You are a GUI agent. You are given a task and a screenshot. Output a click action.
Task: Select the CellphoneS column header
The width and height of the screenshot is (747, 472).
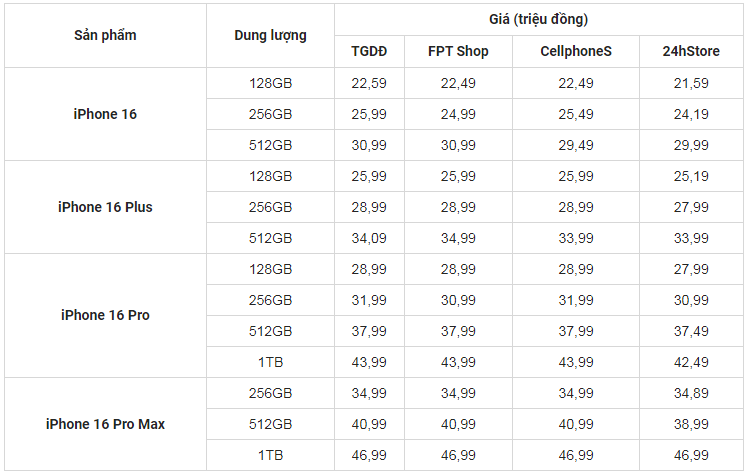pyautogui.click(x=575, y=51)
